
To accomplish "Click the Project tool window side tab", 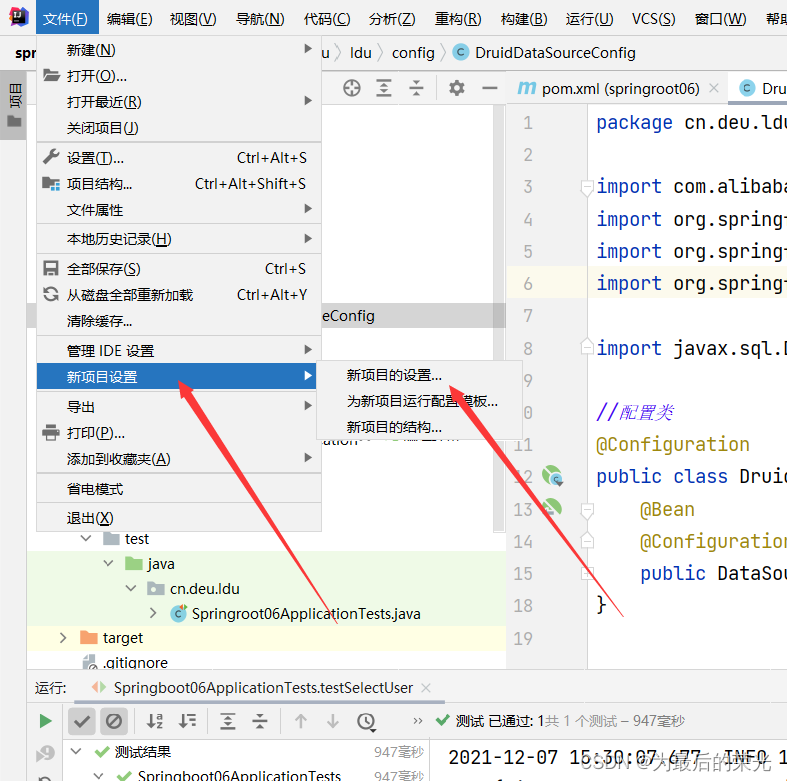I will tap(14, 104).
